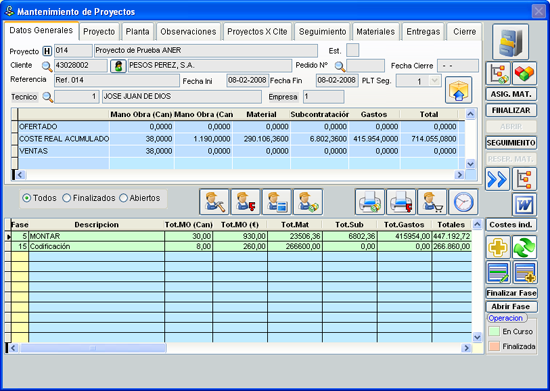Screen dimensions: 550x391
Task: Click the H button next to Proyecto
Action: tap(47, 51)
